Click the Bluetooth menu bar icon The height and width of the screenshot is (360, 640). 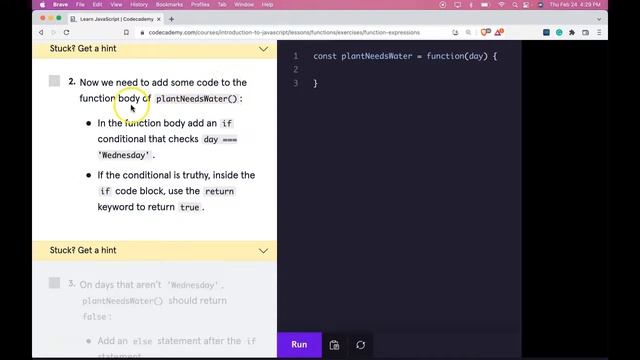point(471,4)
